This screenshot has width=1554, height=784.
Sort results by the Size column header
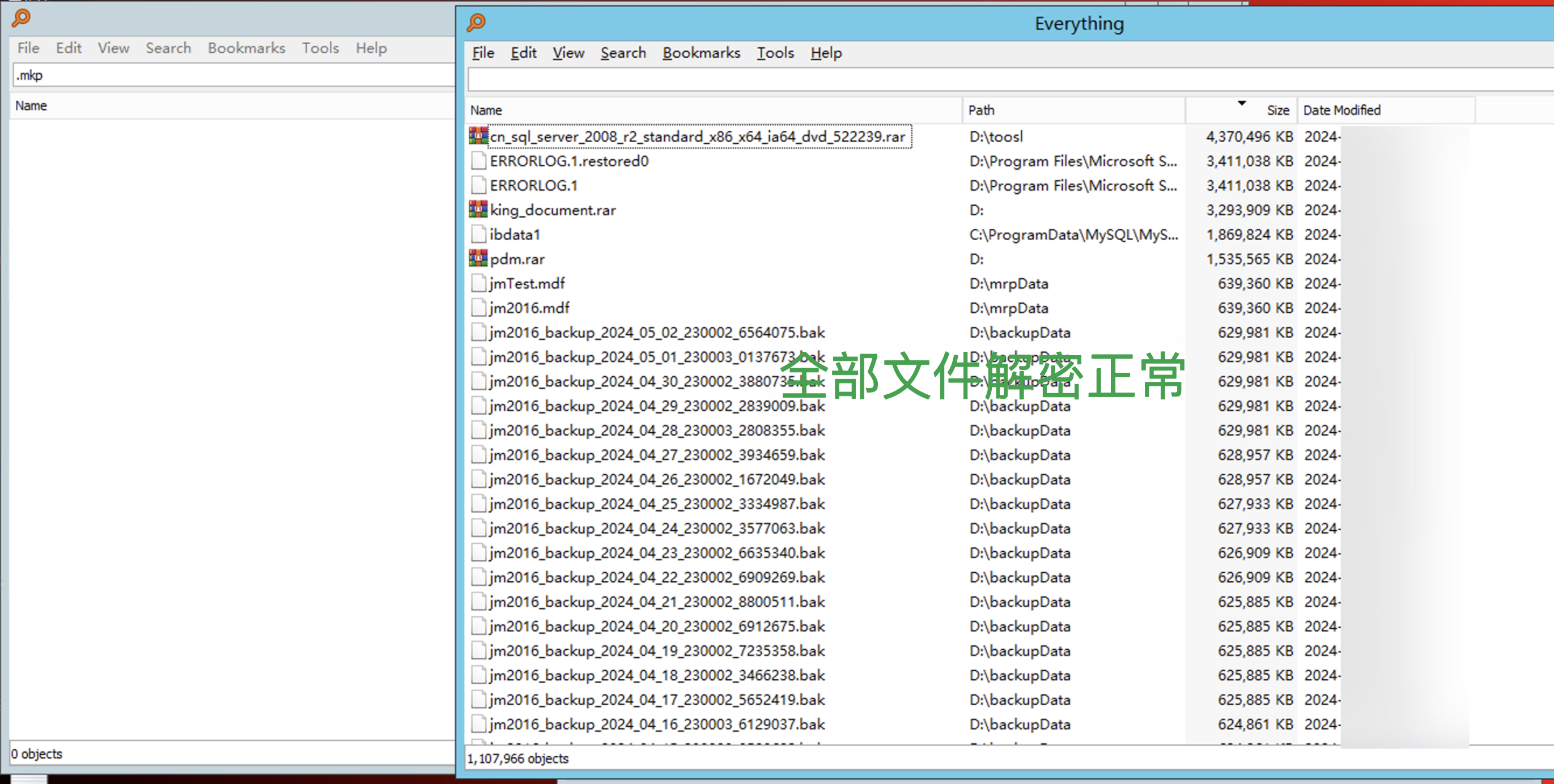click(x=1242, y=110)
